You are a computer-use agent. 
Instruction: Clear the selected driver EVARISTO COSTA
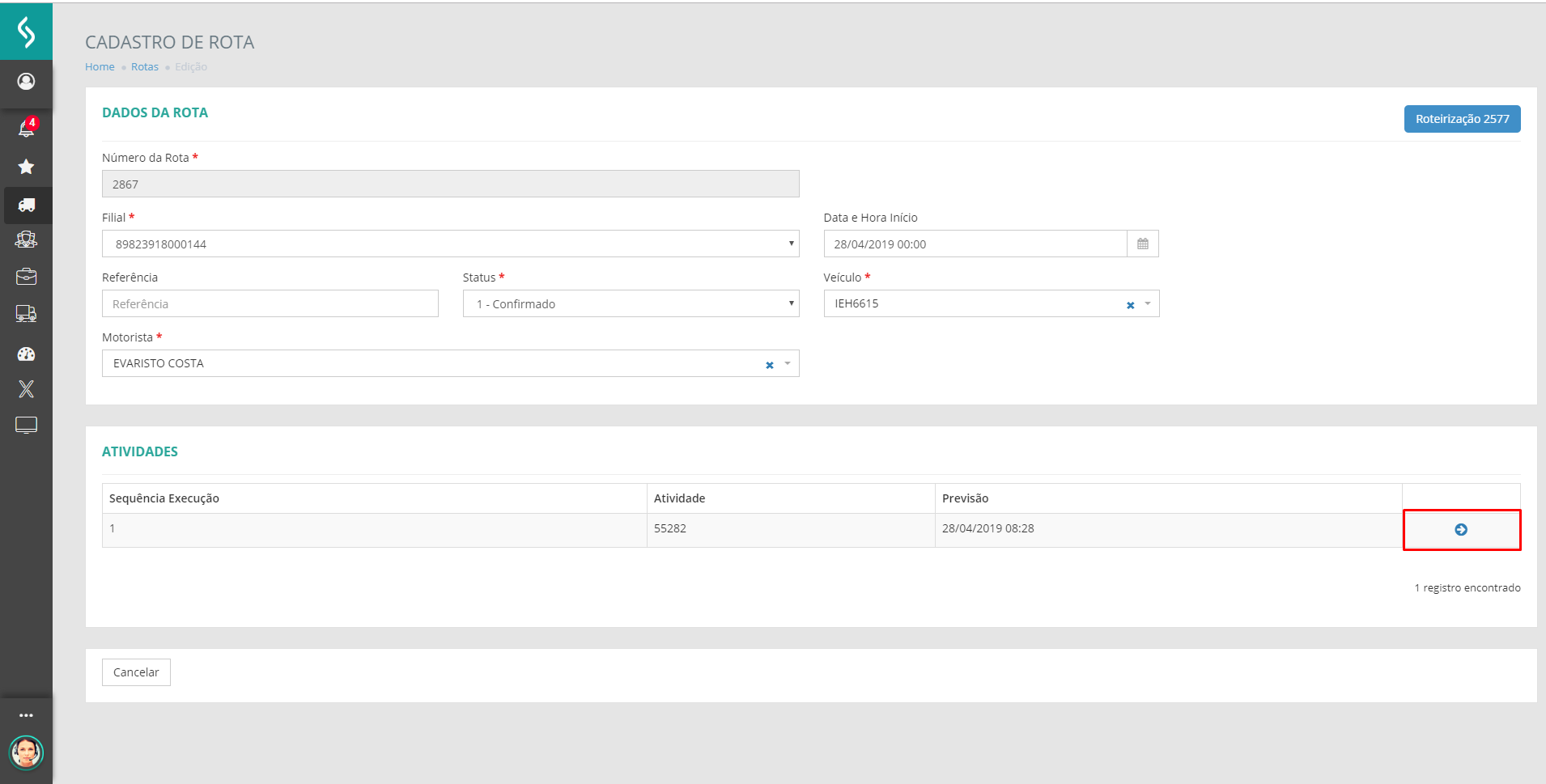(769, 365)
